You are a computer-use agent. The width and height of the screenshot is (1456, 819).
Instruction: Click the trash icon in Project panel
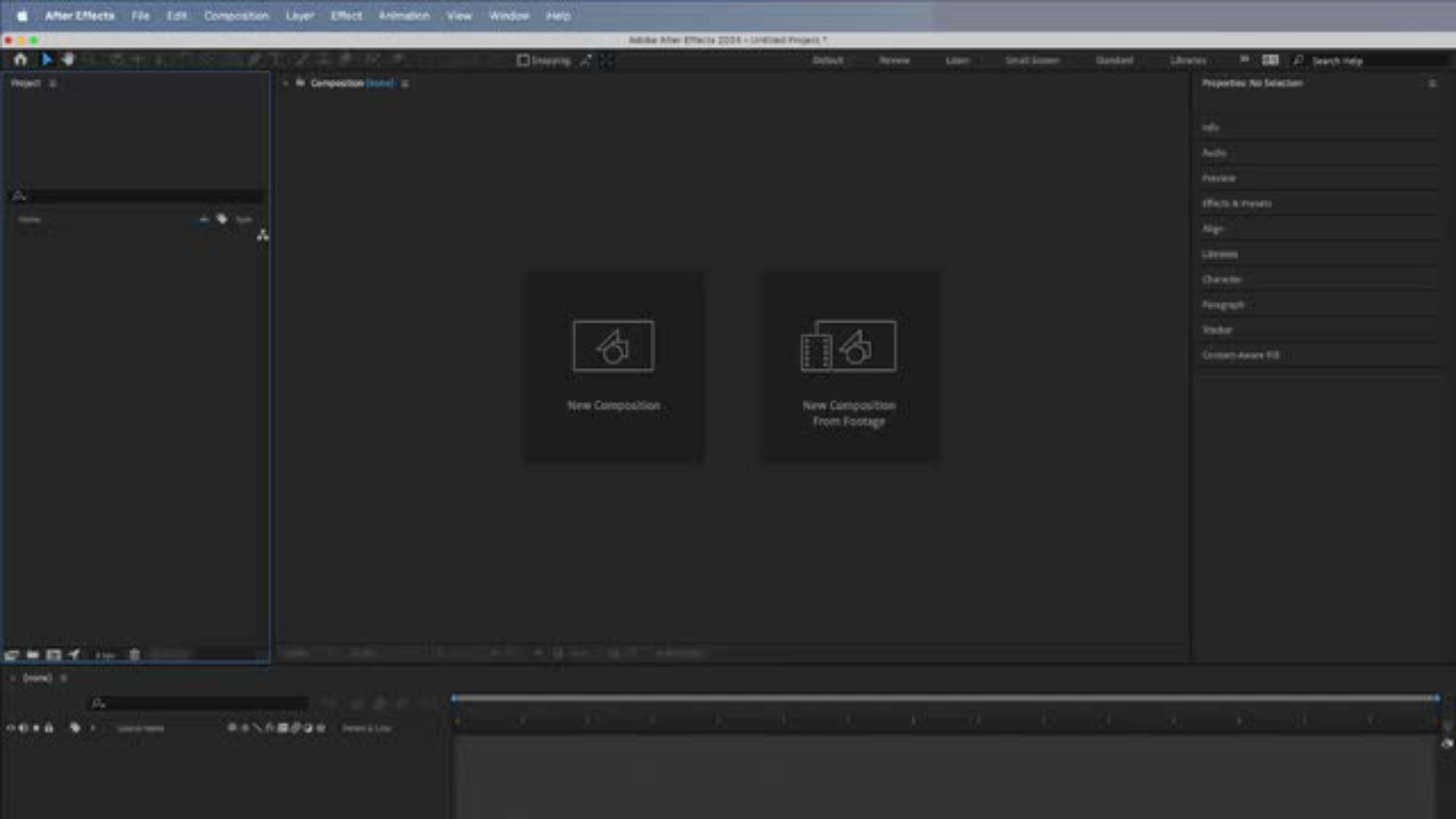[x=134, y=654]
